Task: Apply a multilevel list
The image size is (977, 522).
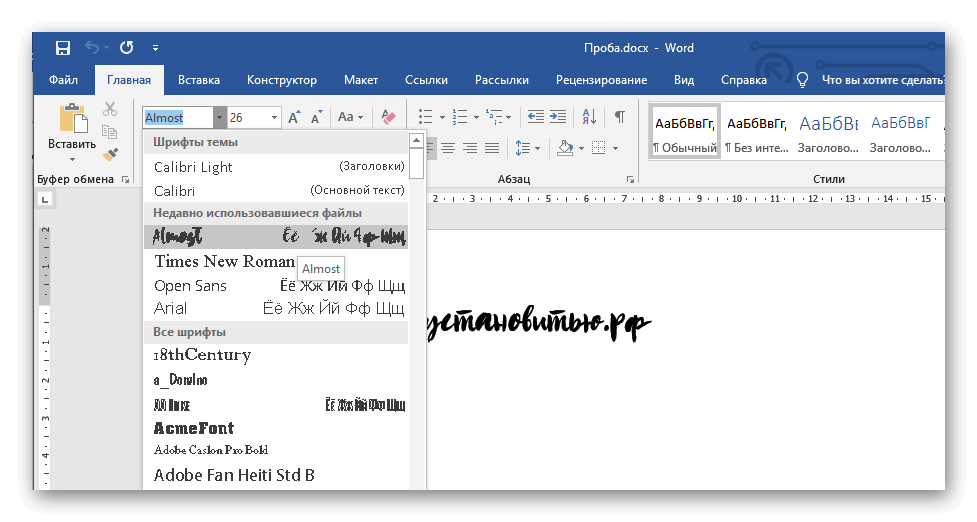Action: 495,116
